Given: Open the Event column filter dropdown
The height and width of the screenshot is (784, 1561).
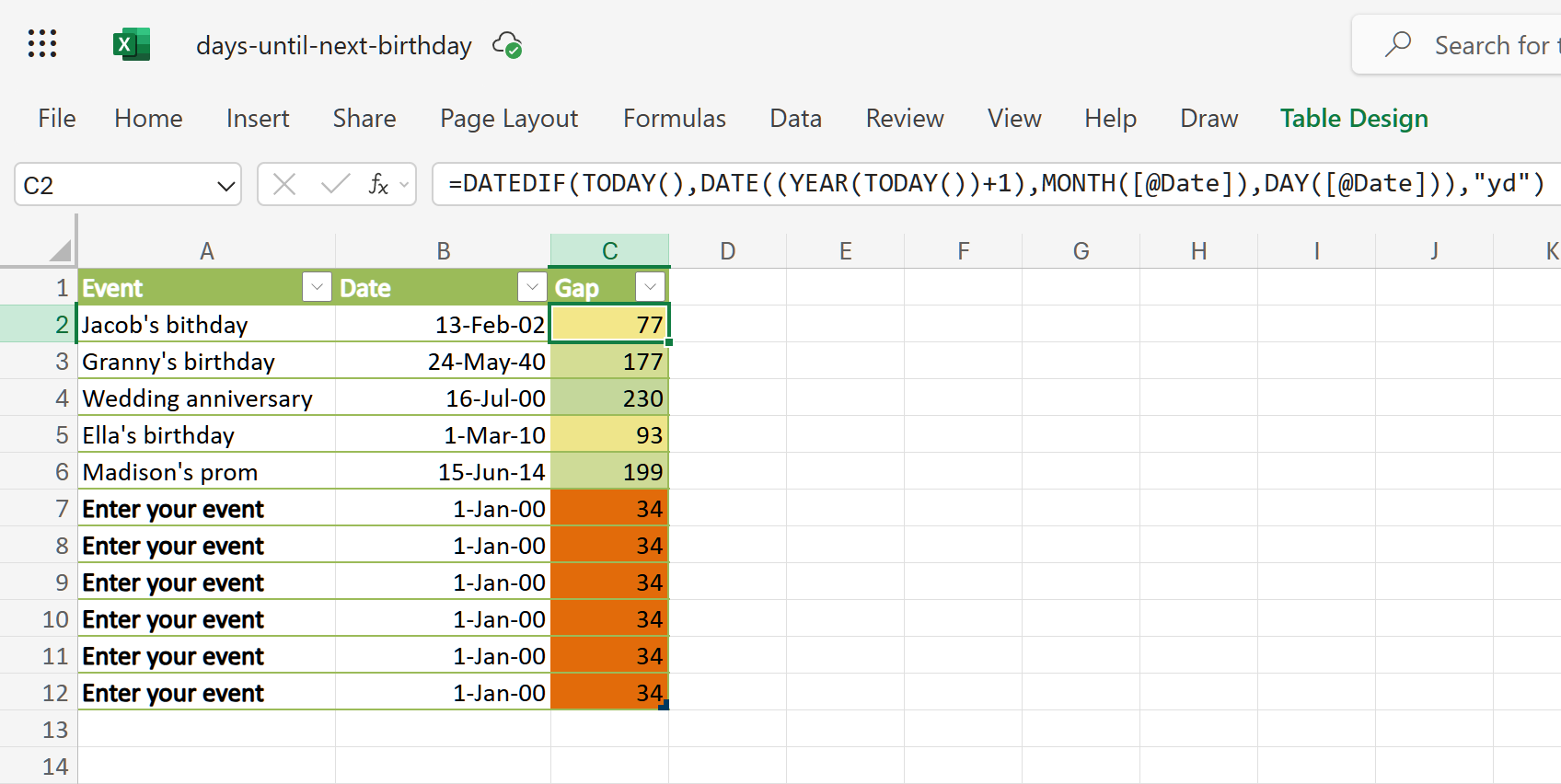Looking at the screenshot, I should point(317,288).
